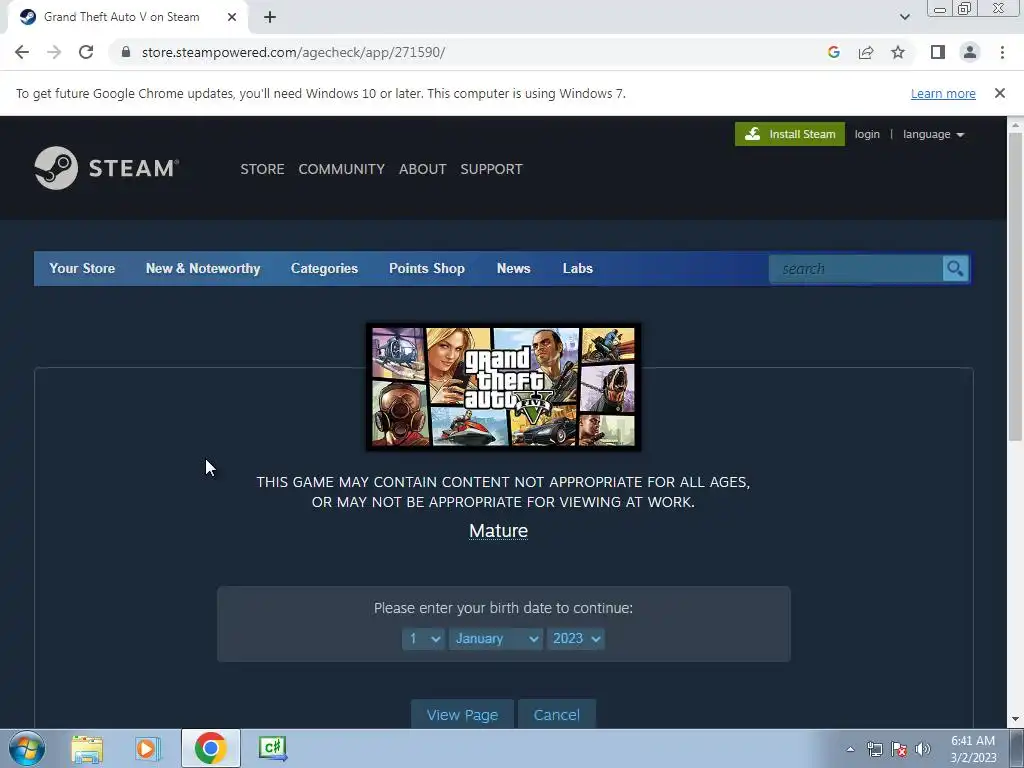
Task: Open the C# application on taskbar
Action: [x=272, y=748]
